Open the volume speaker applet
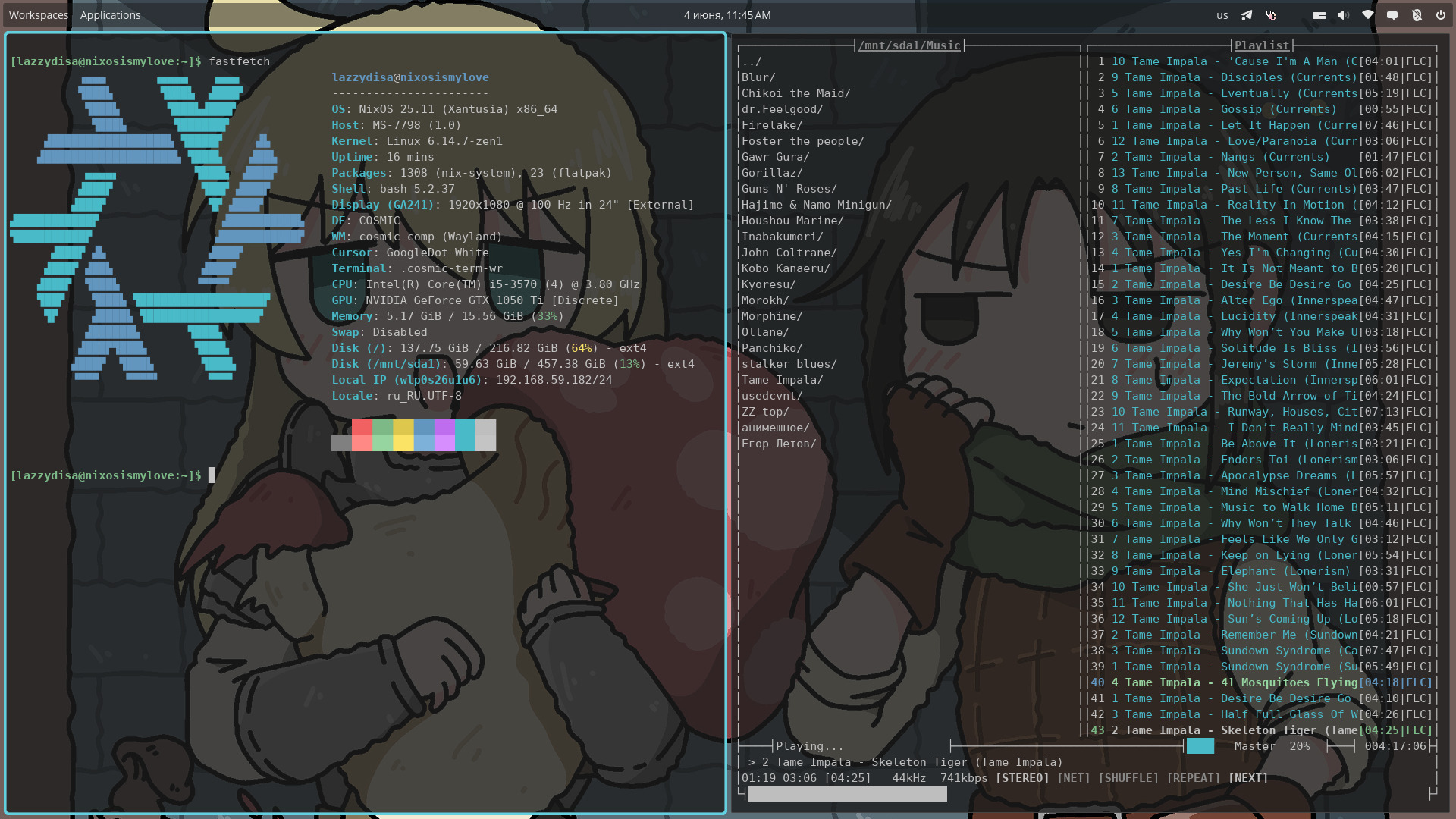This screenshot has height=819, width=1456. pos(1343,15)
